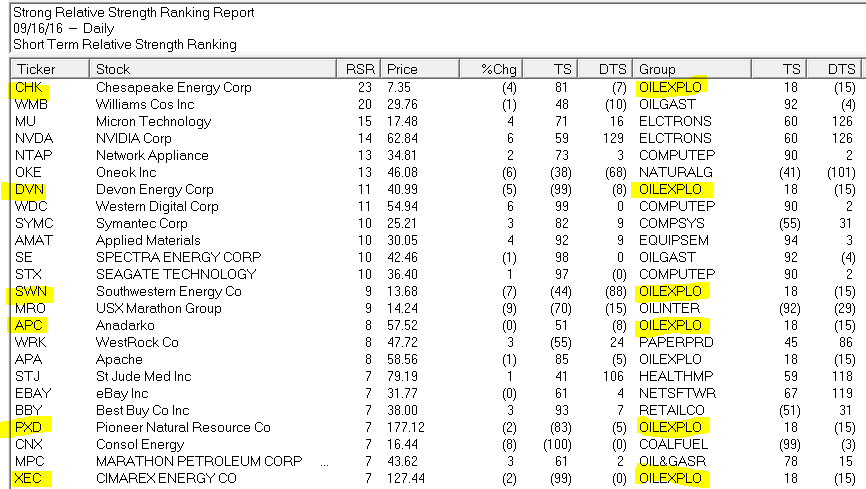The width and height of the screenshot is (866, 489).
Task: Click Network Appliance stock name
Action: click(152, 155)
